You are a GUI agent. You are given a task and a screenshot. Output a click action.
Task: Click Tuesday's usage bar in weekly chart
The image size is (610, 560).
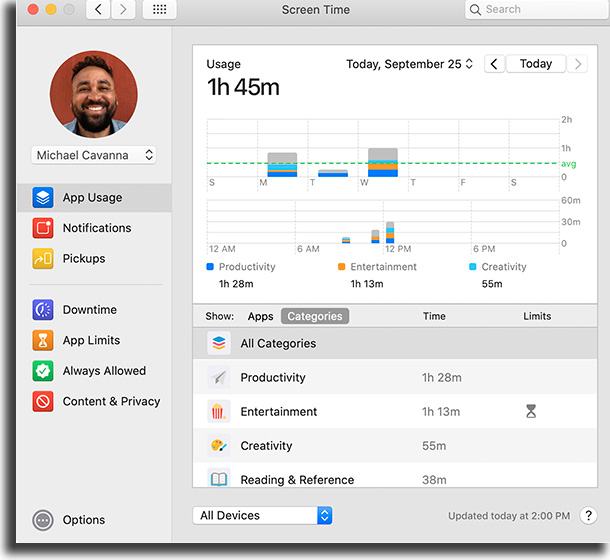(x=333, y=173)
